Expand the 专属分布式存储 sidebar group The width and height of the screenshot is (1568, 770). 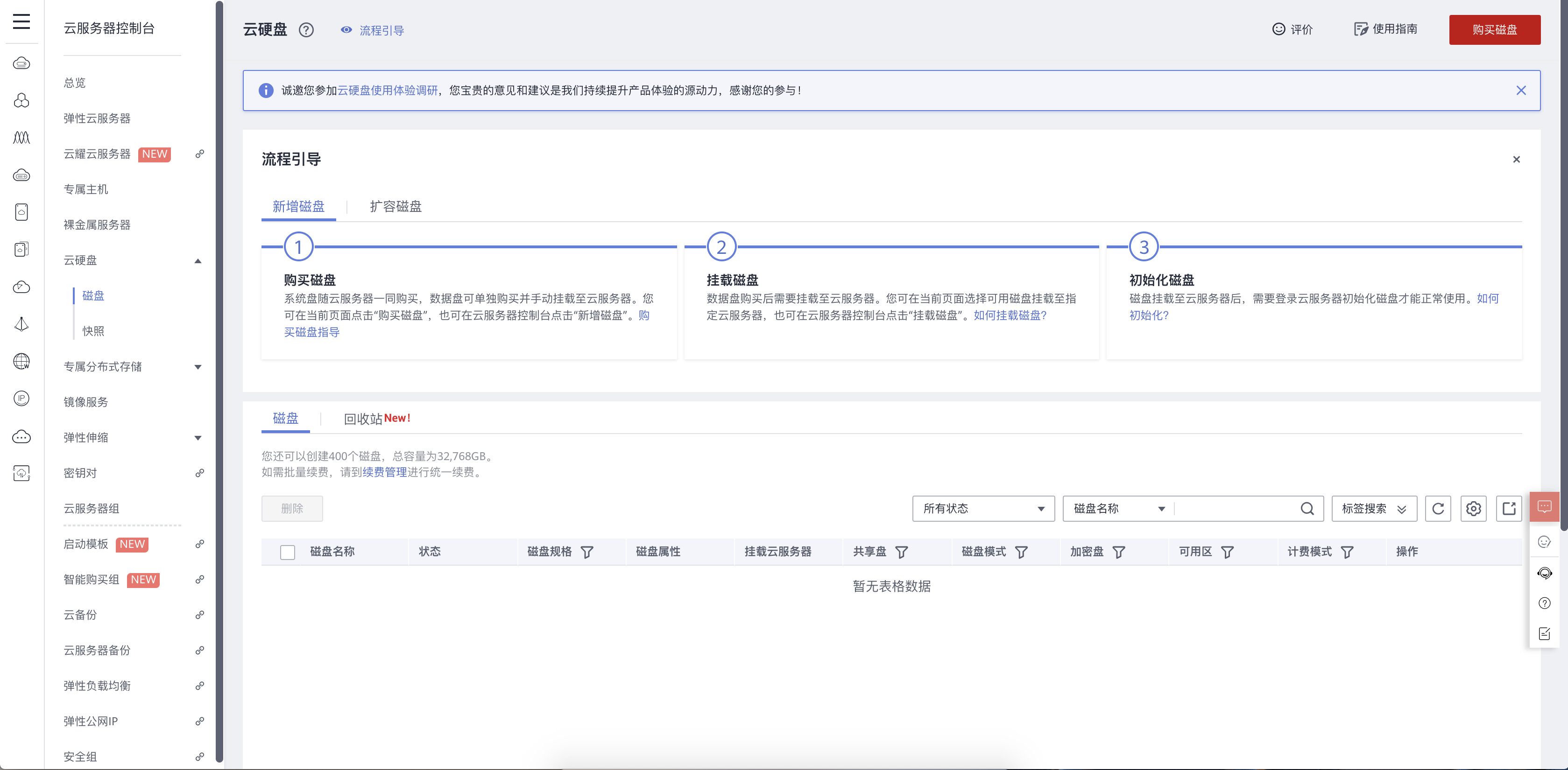click(x=198, y=367)
